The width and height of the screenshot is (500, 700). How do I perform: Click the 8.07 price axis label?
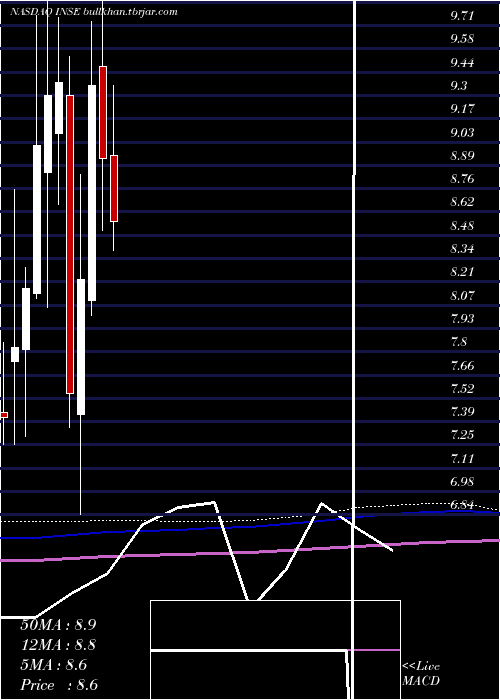pyautogui.click(x=462, y=296)
